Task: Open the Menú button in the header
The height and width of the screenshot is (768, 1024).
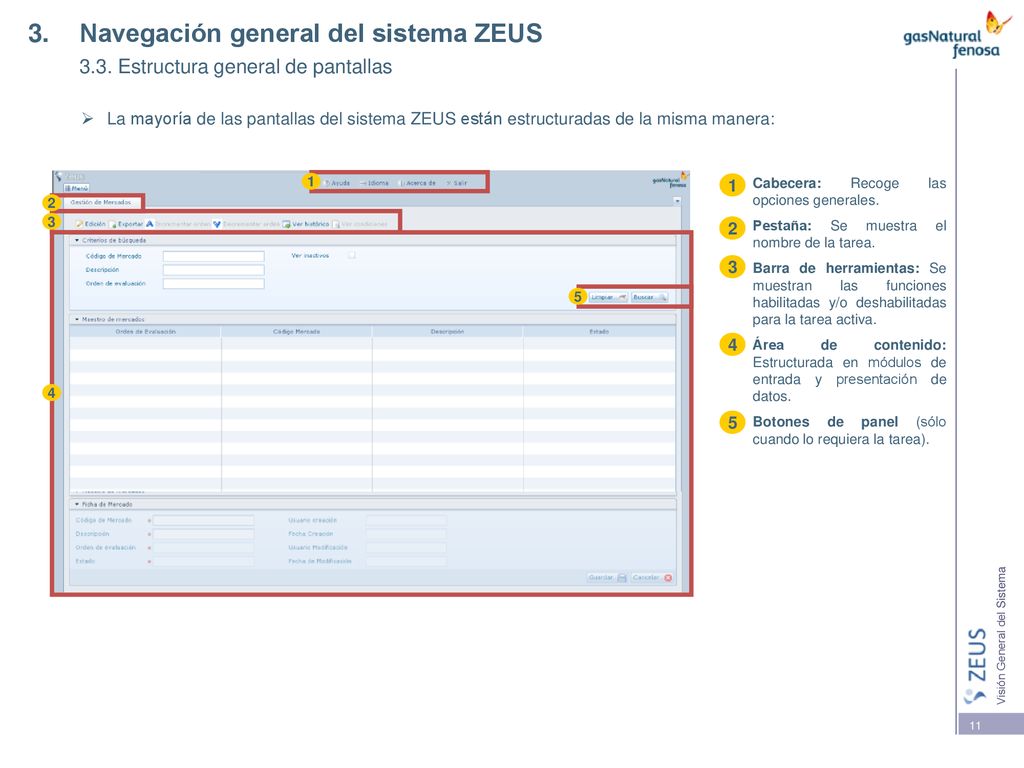Action: [76, 188]
